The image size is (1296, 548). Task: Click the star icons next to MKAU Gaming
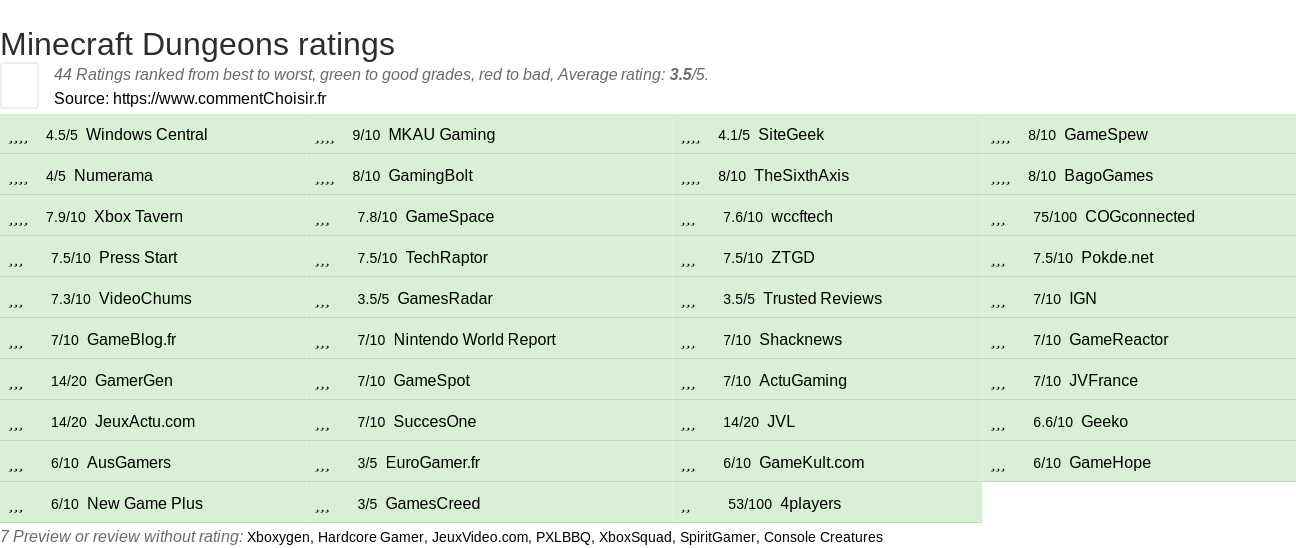pyautogui.click(x=324, y=136)
